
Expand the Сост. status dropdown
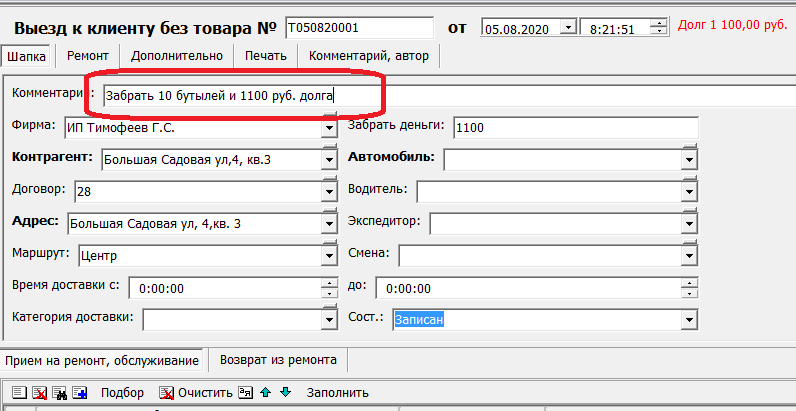pos(688,320)
